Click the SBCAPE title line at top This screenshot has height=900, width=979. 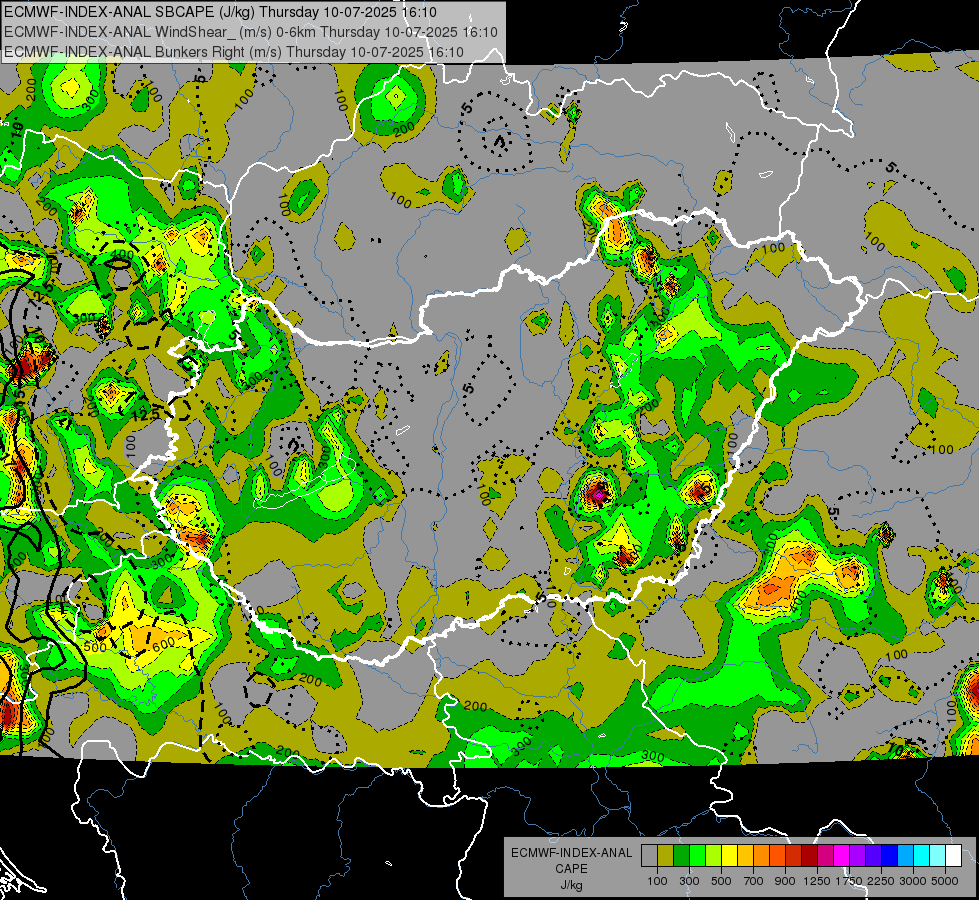tap(220, 12)
